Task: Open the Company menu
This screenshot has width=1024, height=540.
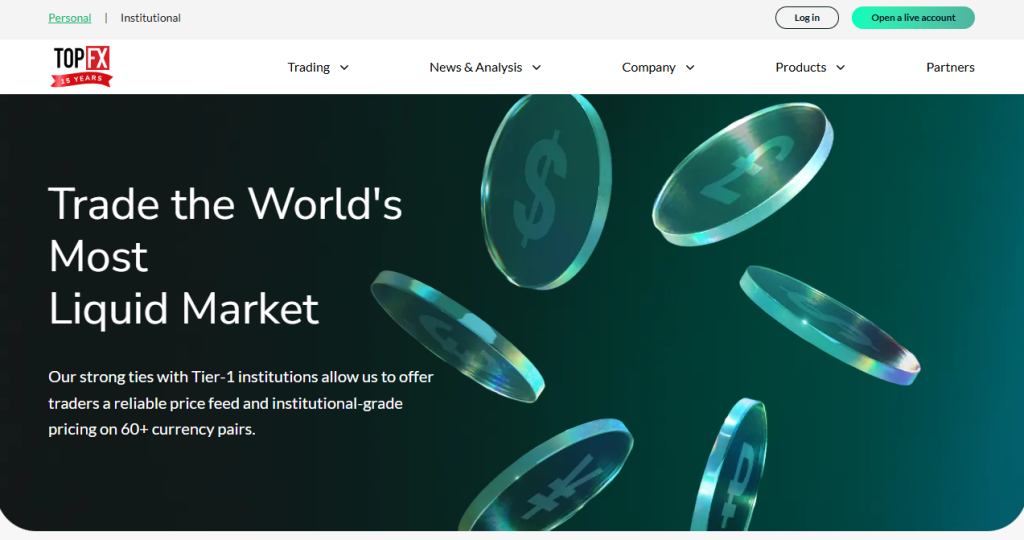Action: tap(649, 68)
